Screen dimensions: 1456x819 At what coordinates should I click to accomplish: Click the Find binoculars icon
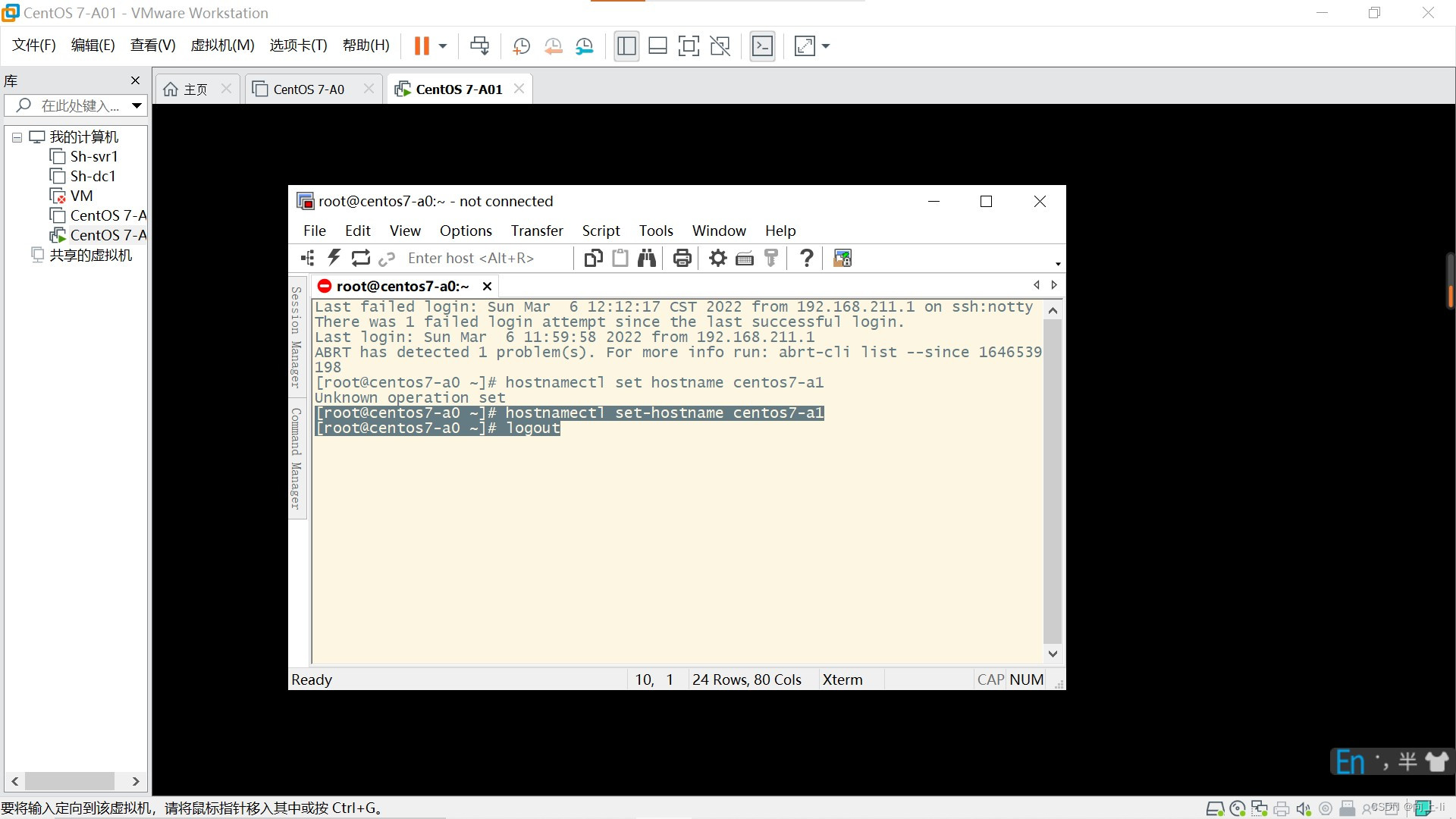click(646, 258)
